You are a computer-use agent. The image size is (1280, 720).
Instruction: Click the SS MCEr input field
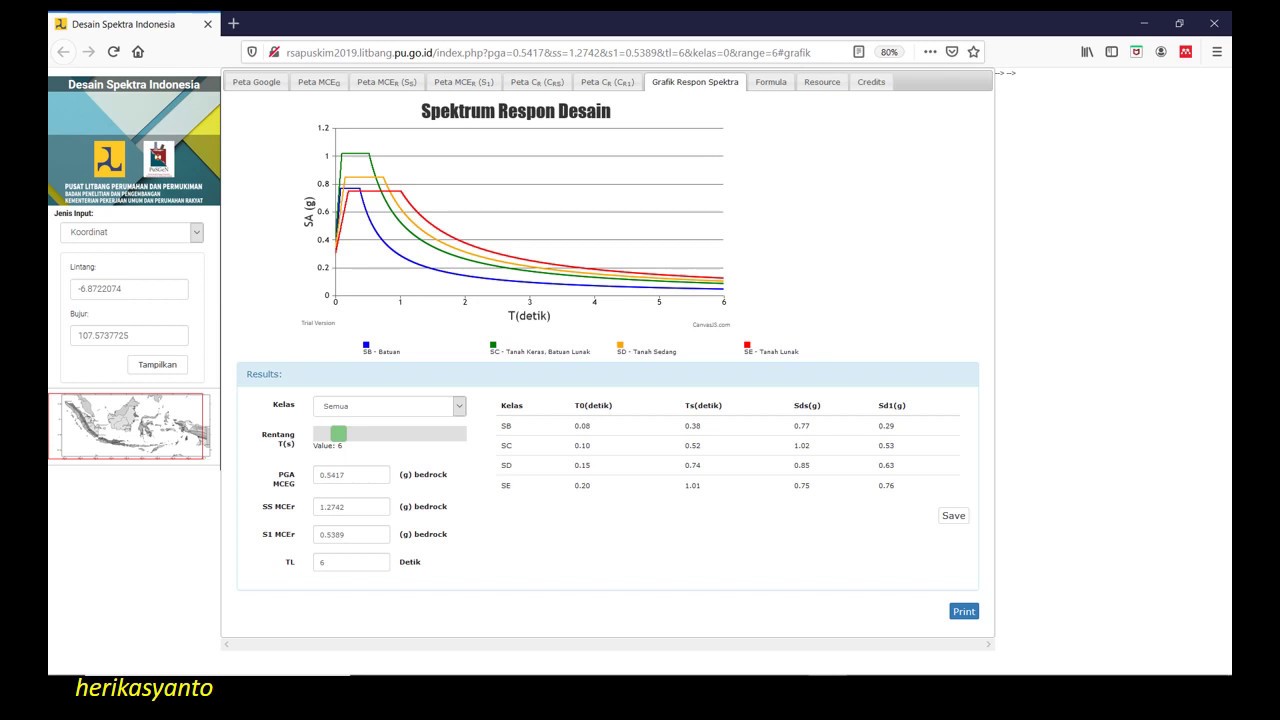pyautogui.click(x=351, y=507)
